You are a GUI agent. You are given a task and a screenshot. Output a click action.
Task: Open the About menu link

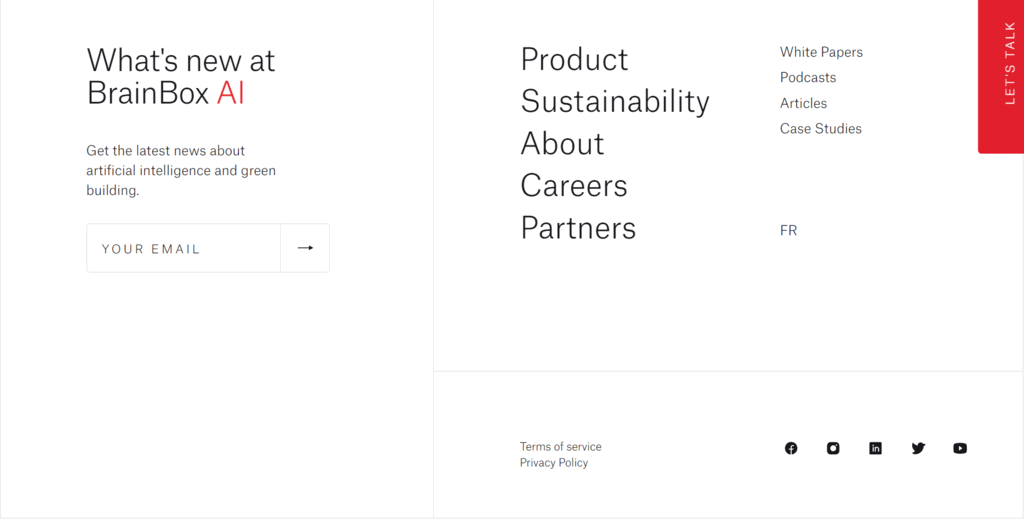(x=562, y=144)
